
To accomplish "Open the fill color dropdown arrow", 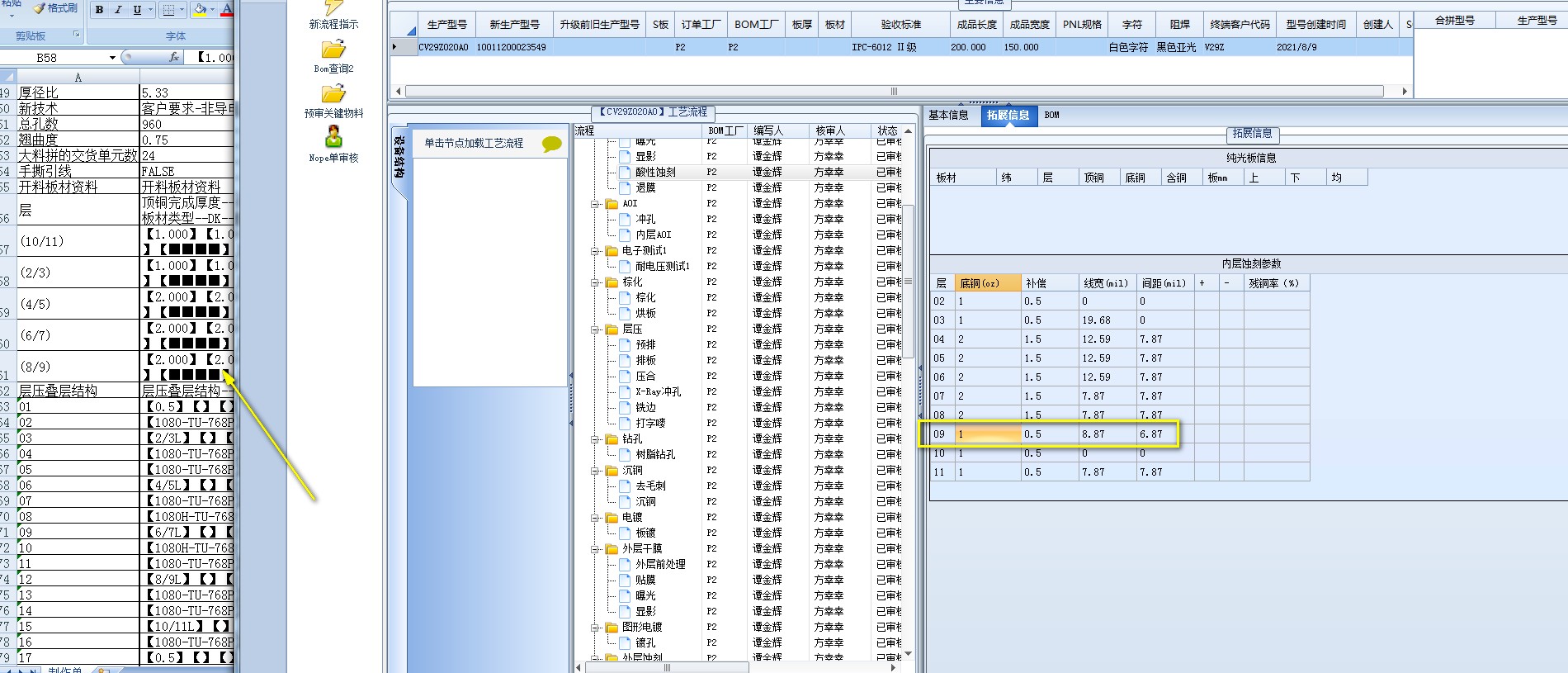I will click(x=213, y=10).
